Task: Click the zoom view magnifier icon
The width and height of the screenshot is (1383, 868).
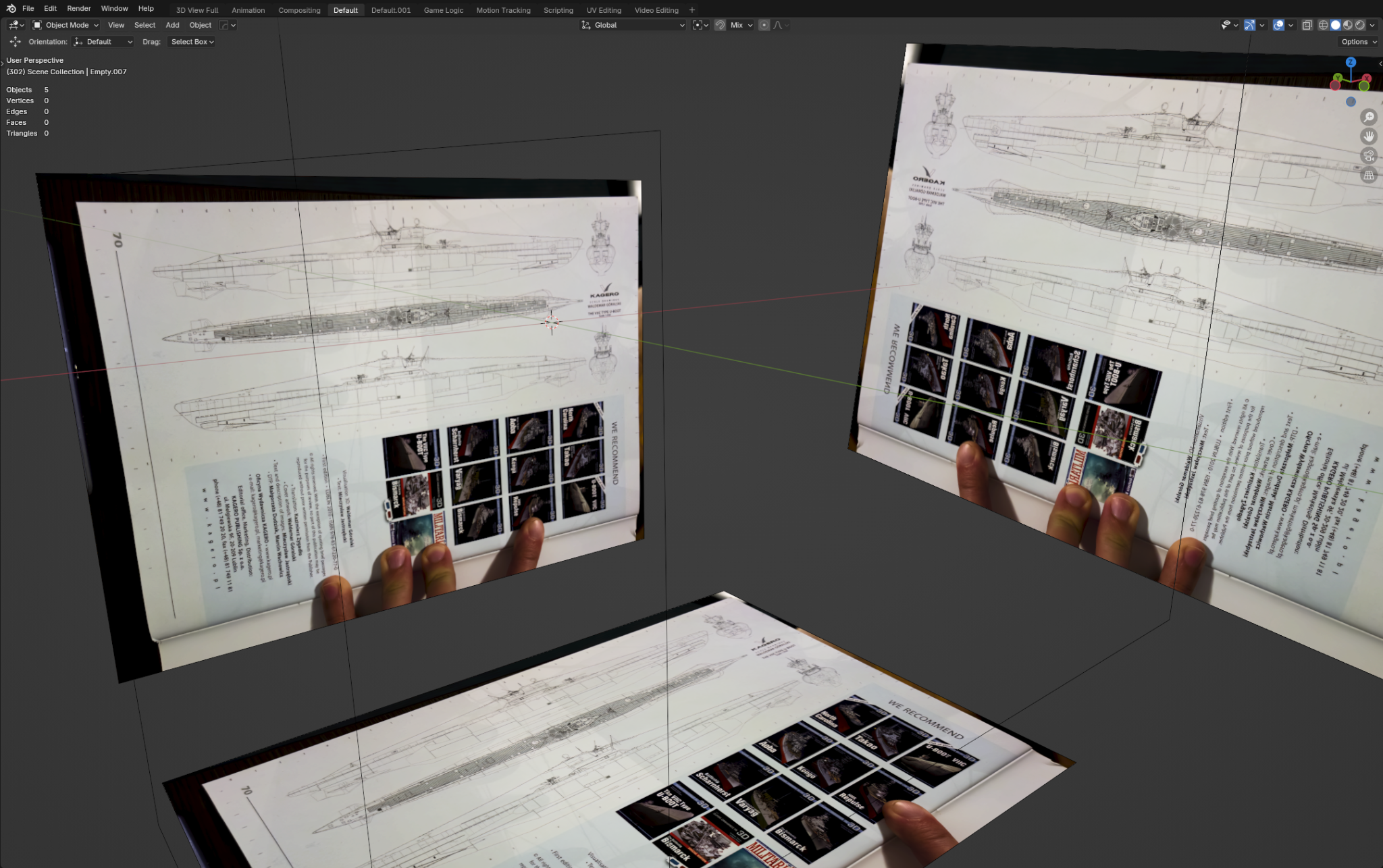Action: pos(1369,117)
